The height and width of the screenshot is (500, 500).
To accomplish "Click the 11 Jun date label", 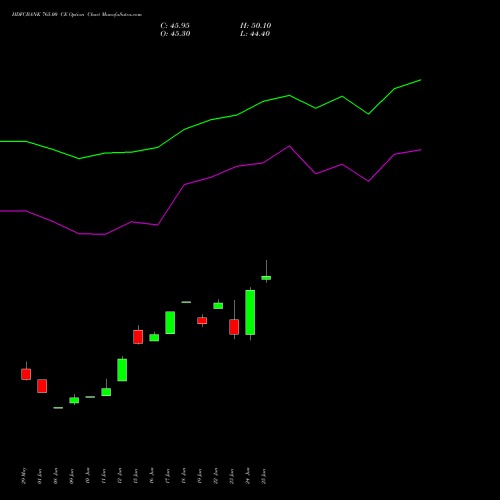I will (104, 476).
